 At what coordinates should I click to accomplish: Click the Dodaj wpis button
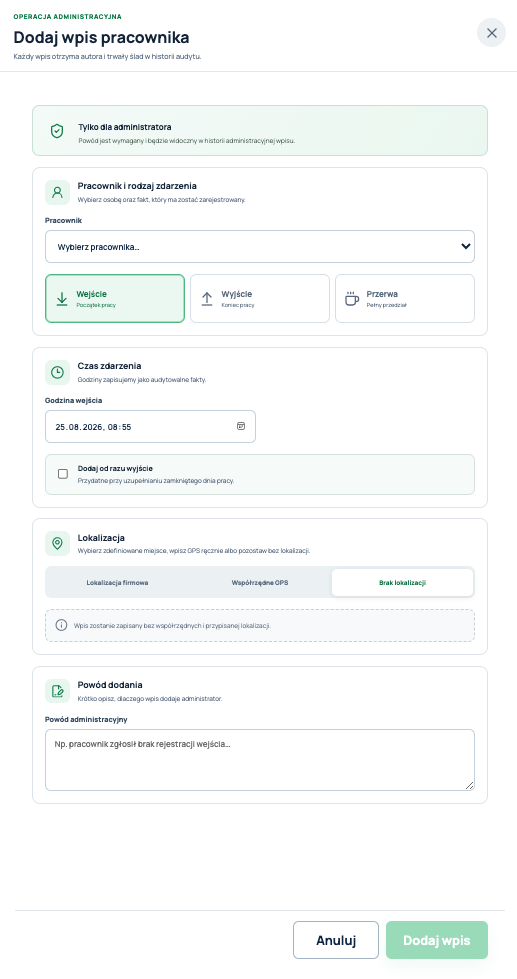[436, 940]
